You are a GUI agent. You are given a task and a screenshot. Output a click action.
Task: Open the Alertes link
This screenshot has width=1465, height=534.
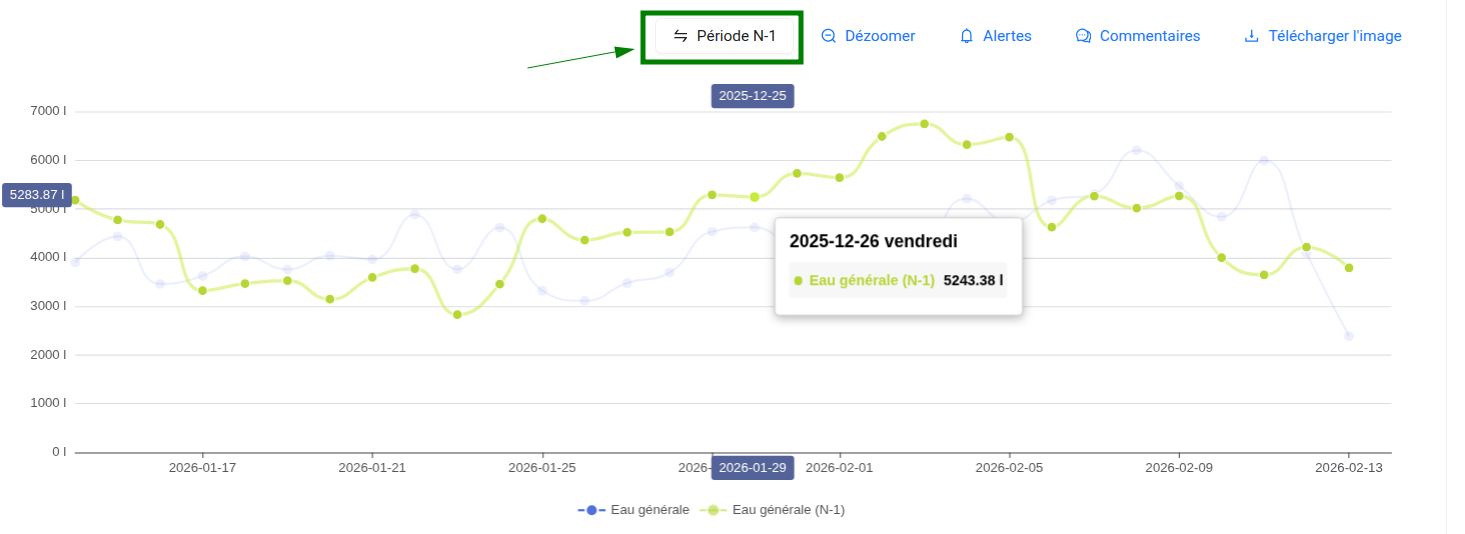click(1007, 36)
